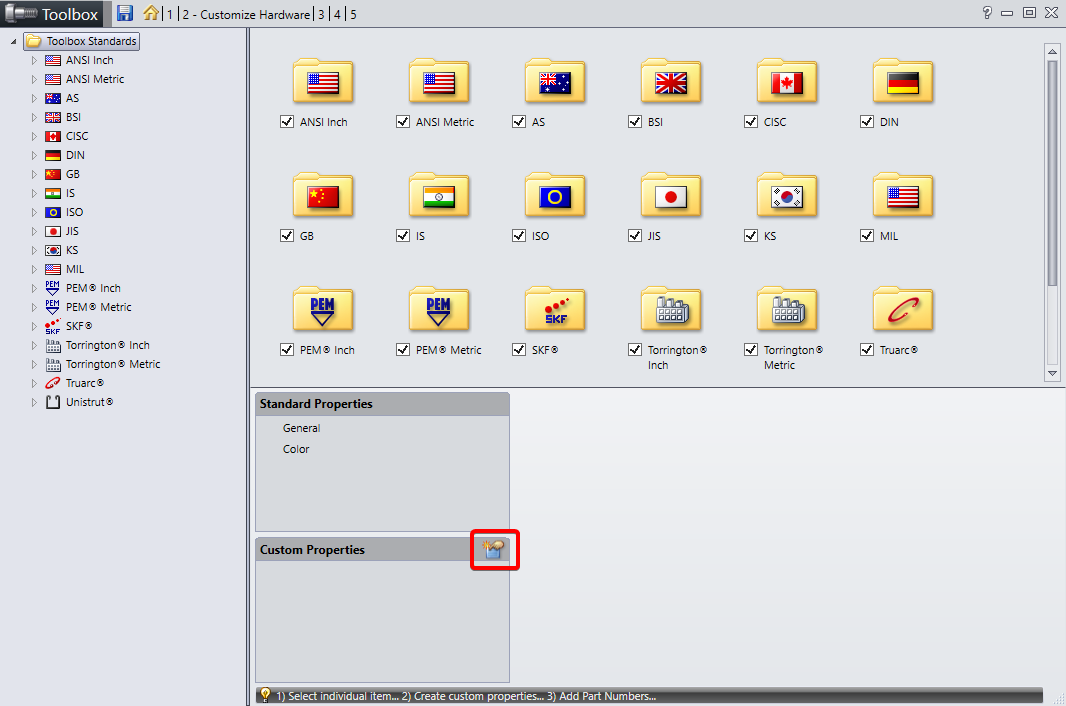Uncheck the BSI checkbox

635,121
